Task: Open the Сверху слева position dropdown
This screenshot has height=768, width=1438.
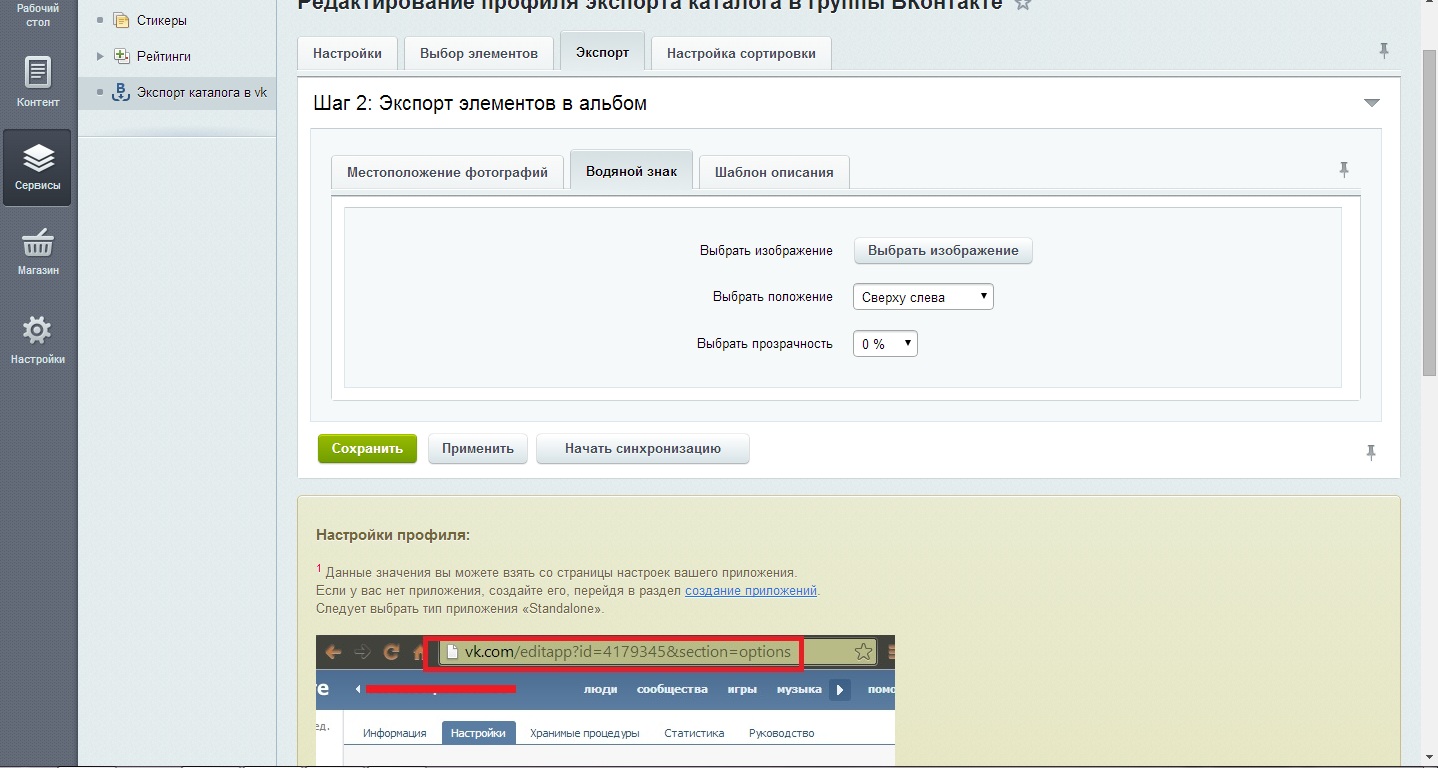Action: pos(921,296)
